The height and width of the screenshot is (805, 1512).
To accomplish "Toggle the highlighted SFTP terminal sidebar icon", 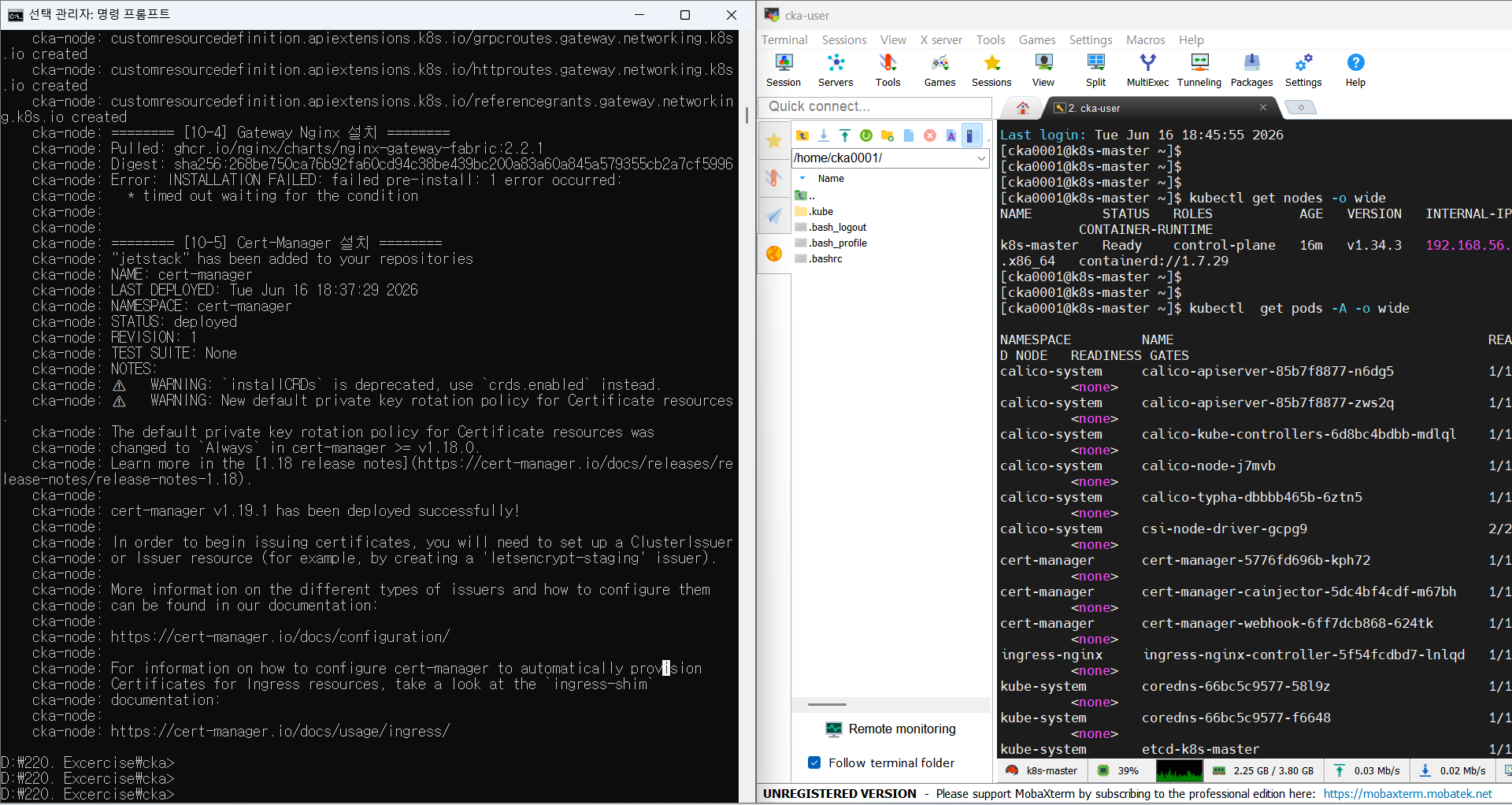I will tap(971, 135).
